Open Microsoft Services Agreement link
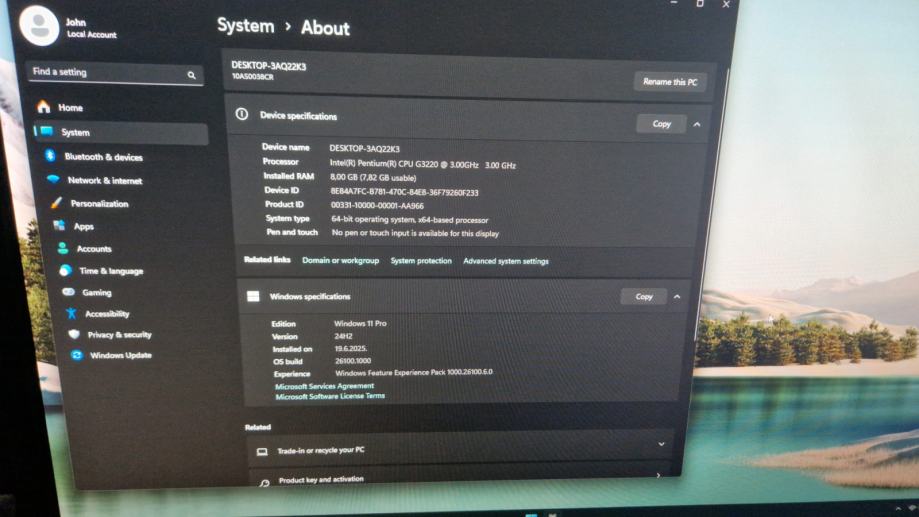The image size is (919, 517). coord(324,386)
